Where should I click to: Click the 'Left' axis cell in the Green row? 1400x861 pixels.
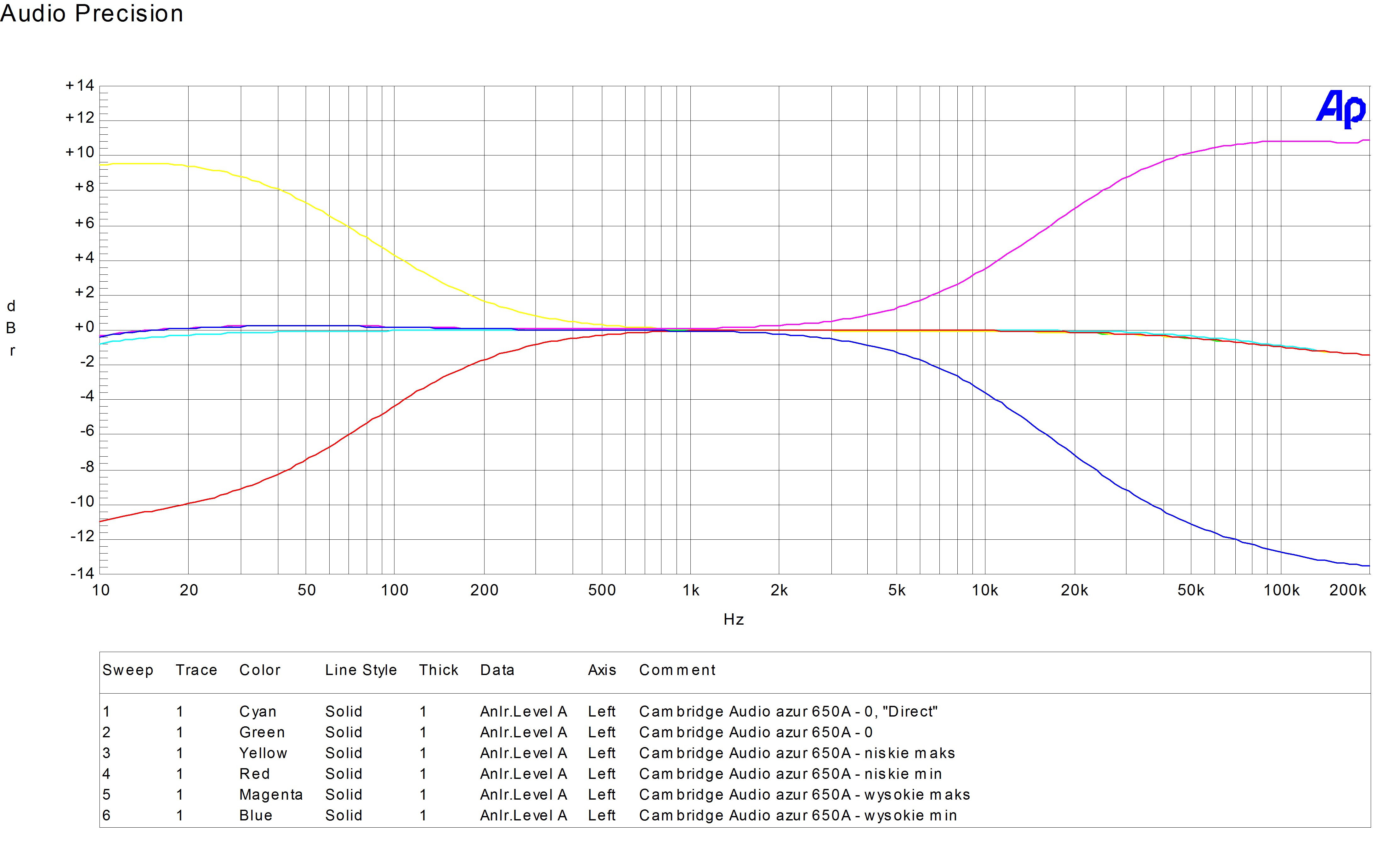click(x=602, y=732)
